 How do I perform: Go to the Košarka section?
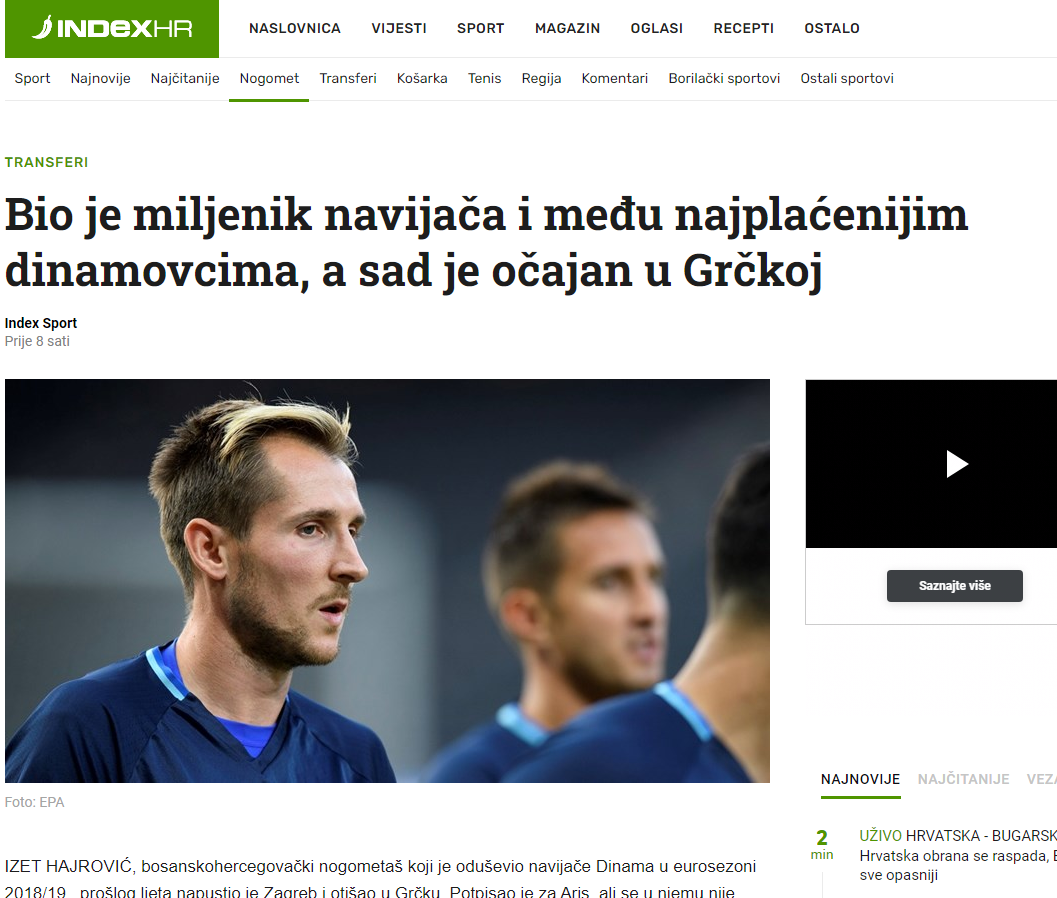tap(422, 78)
